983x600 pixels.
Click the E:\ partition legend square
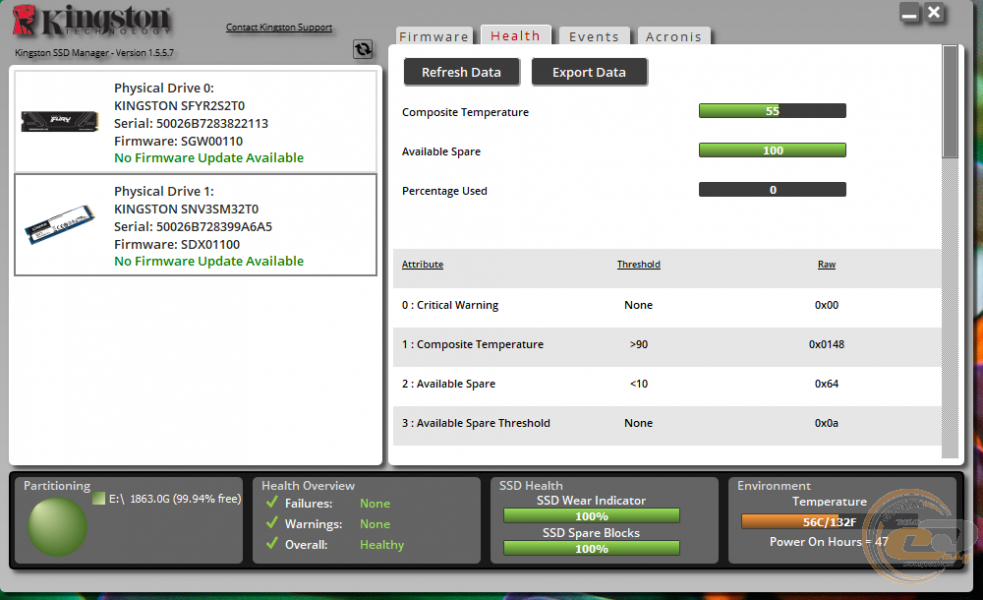coord(98,498)
